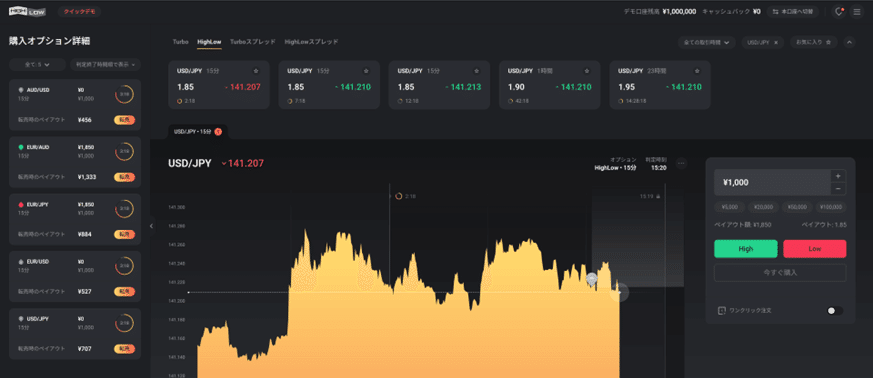Favorite the USD/JPY card with 7:18 remaining

366,71
